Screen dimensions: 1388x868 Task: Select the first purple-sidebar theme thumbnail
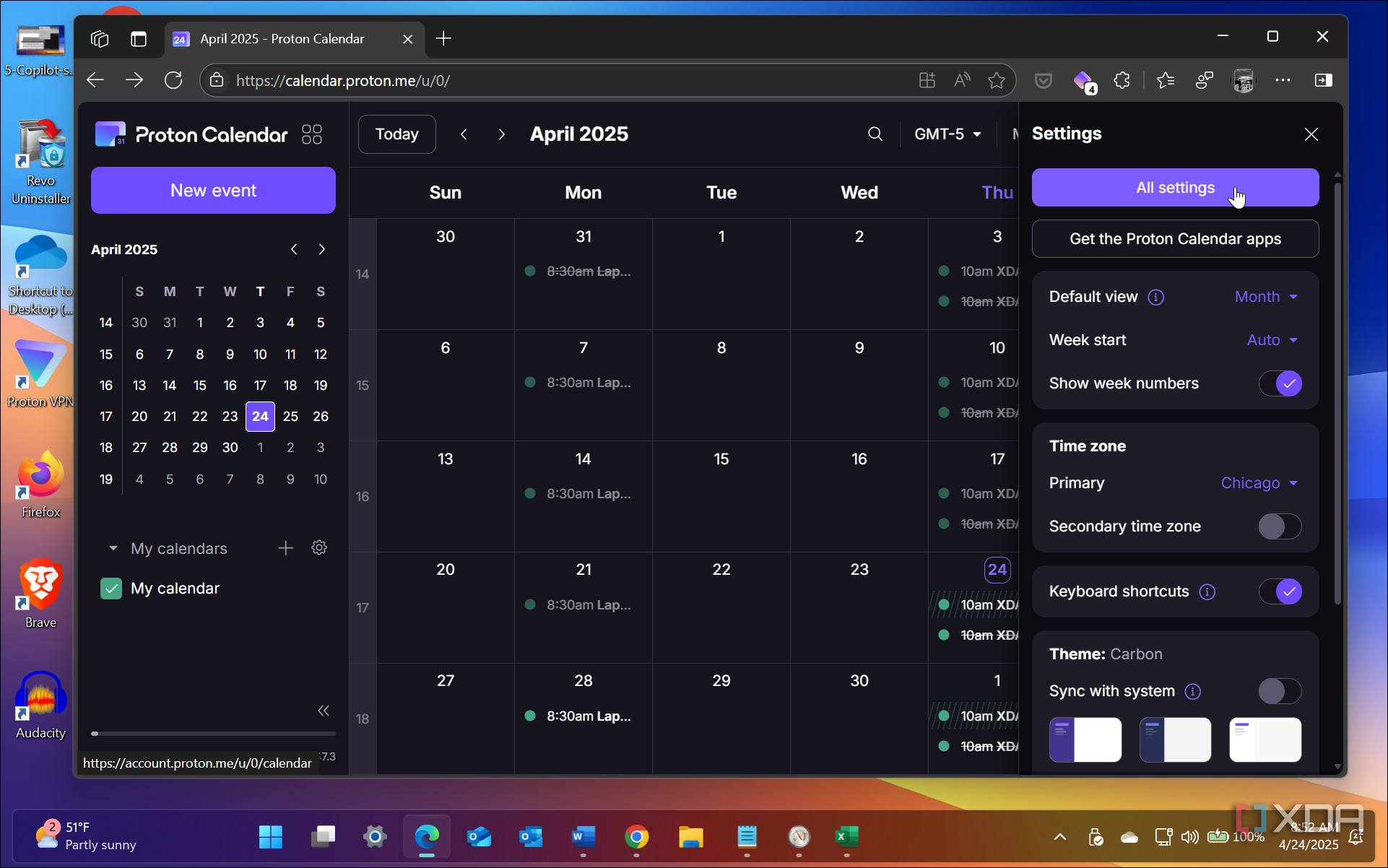[x=1085, y=740]
